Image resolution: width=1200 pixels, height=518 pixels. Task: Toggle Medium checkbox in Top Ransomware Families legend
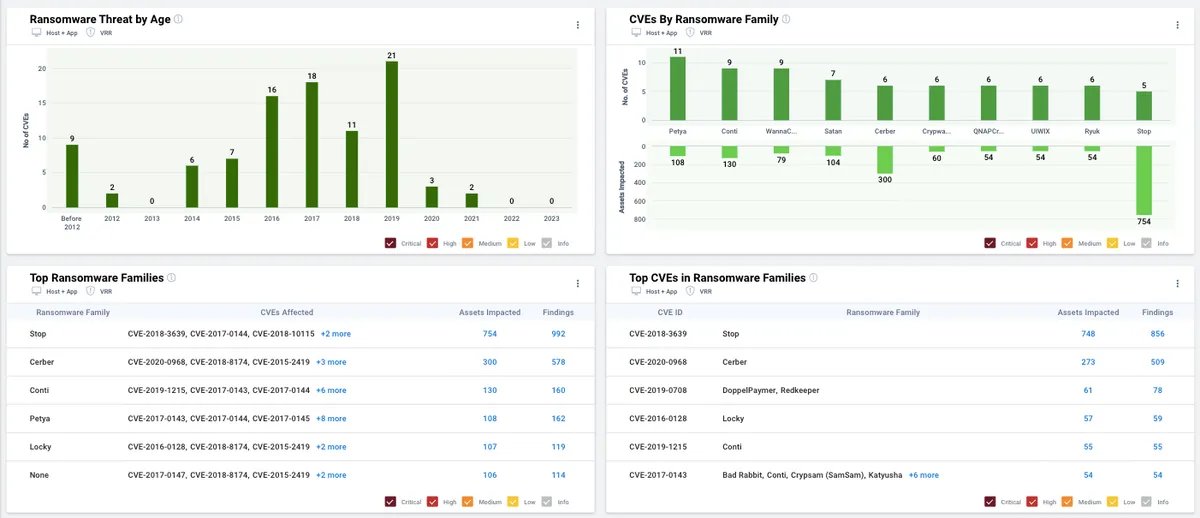[x=467, y=501]
